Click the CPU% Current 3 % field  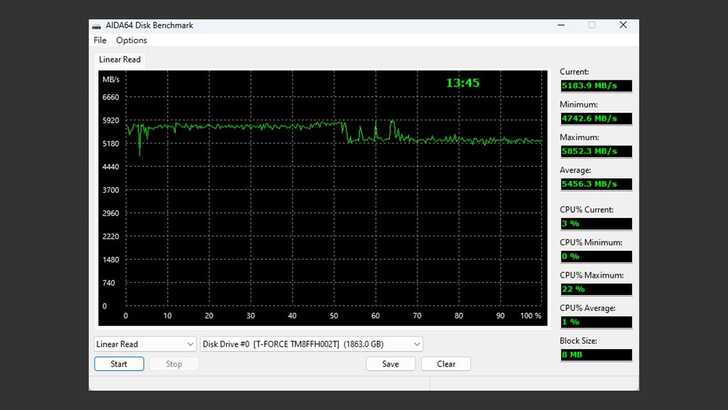pyautogui.click(x=595, y=223)
